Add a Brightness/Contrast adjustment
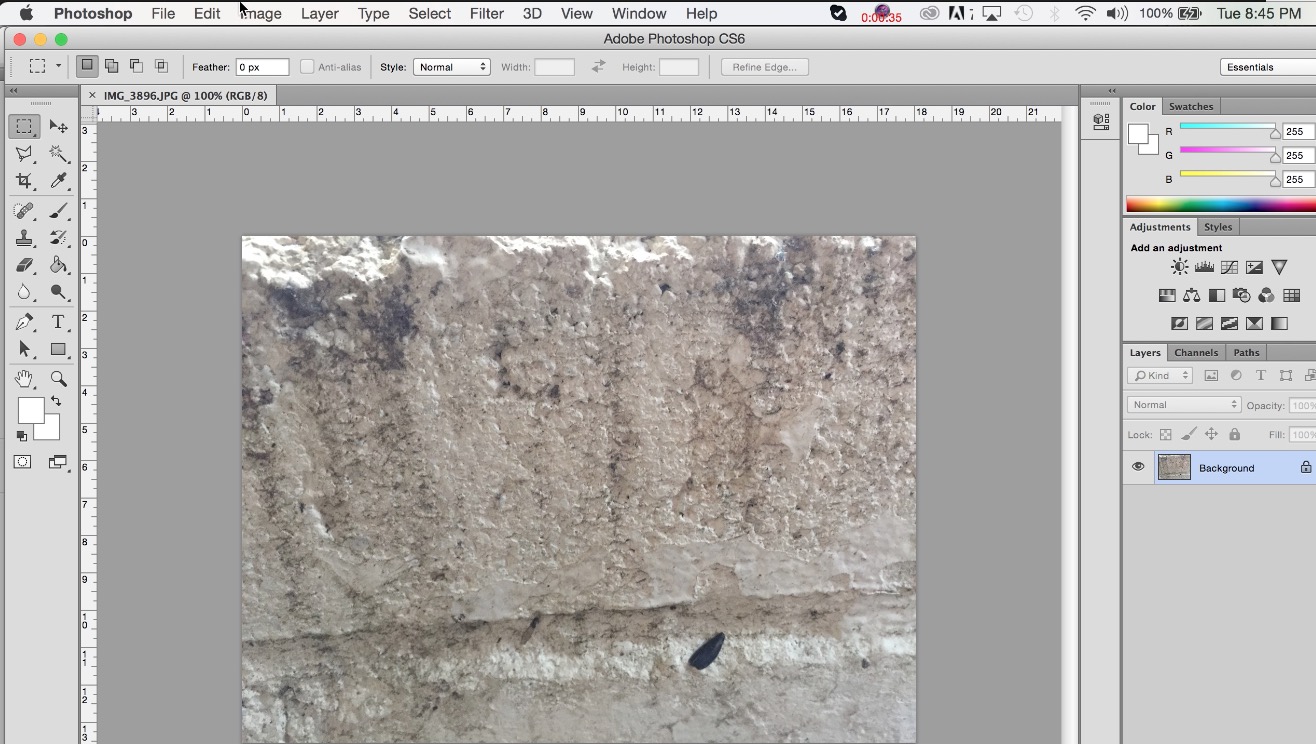 pyautogui.click(x=1180, y=267)
